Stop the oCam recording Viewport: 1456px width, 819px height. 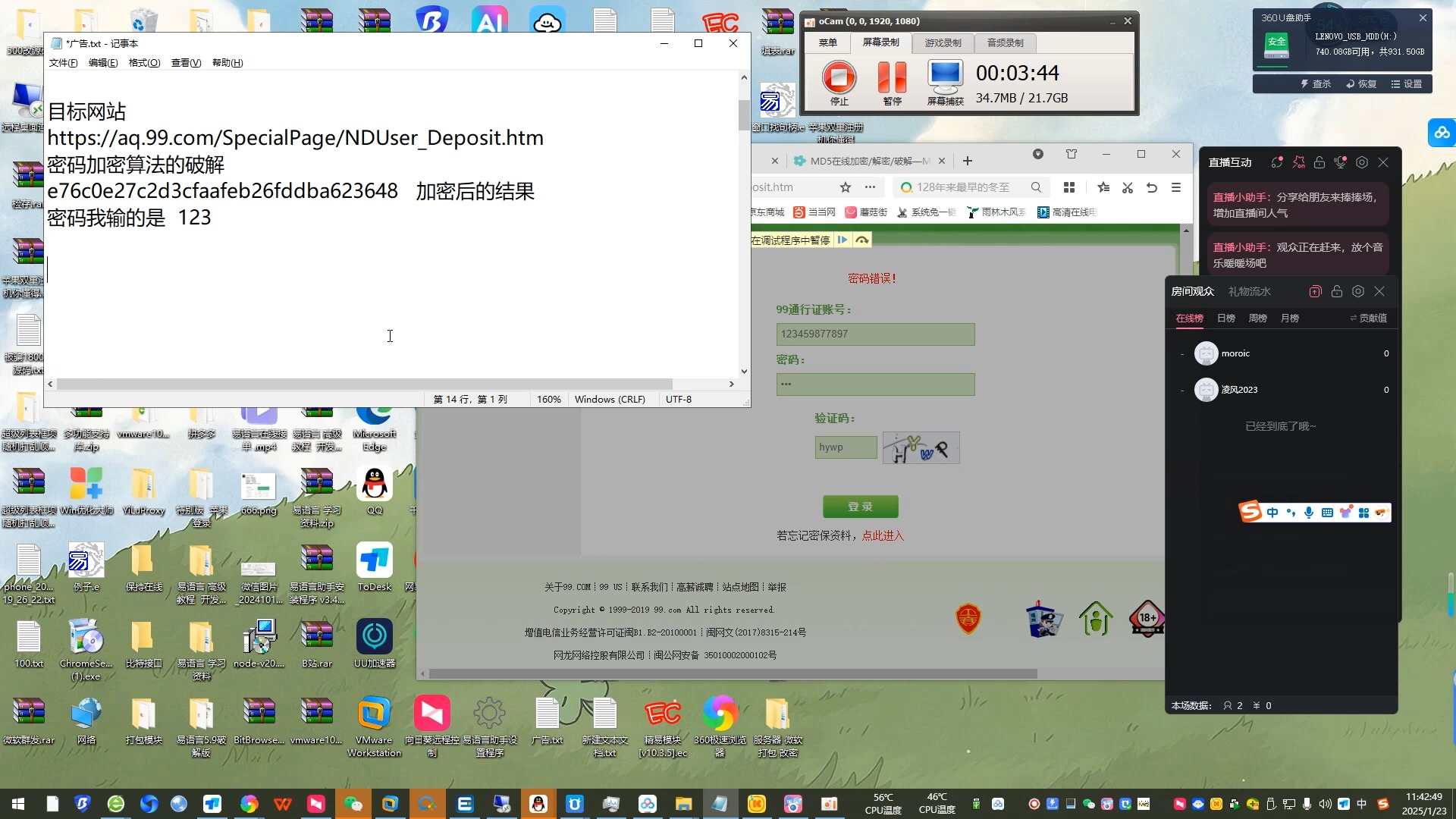[839, 78]
